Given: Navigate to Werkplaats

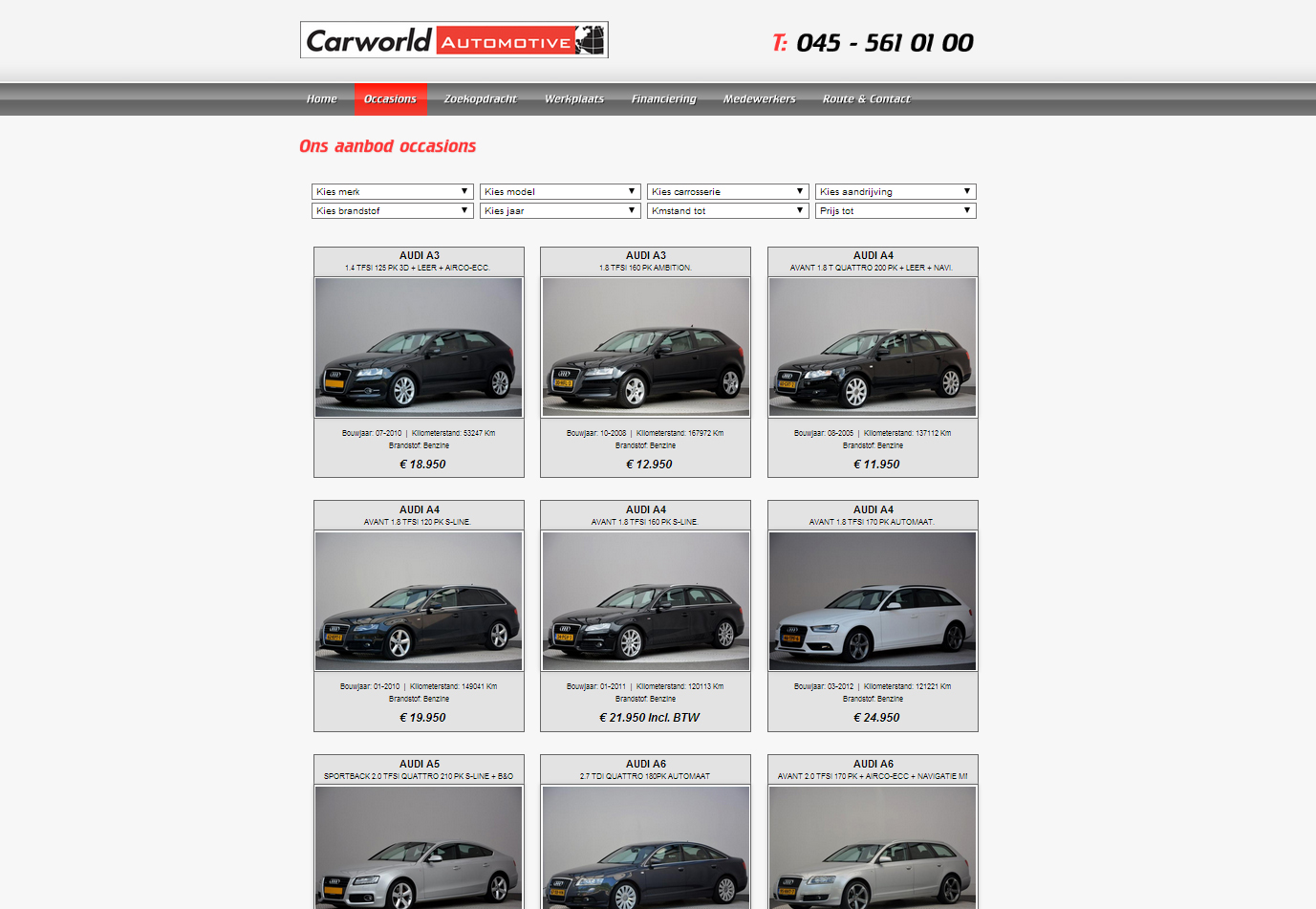Looking at the screenshot, I should point(574,99).
